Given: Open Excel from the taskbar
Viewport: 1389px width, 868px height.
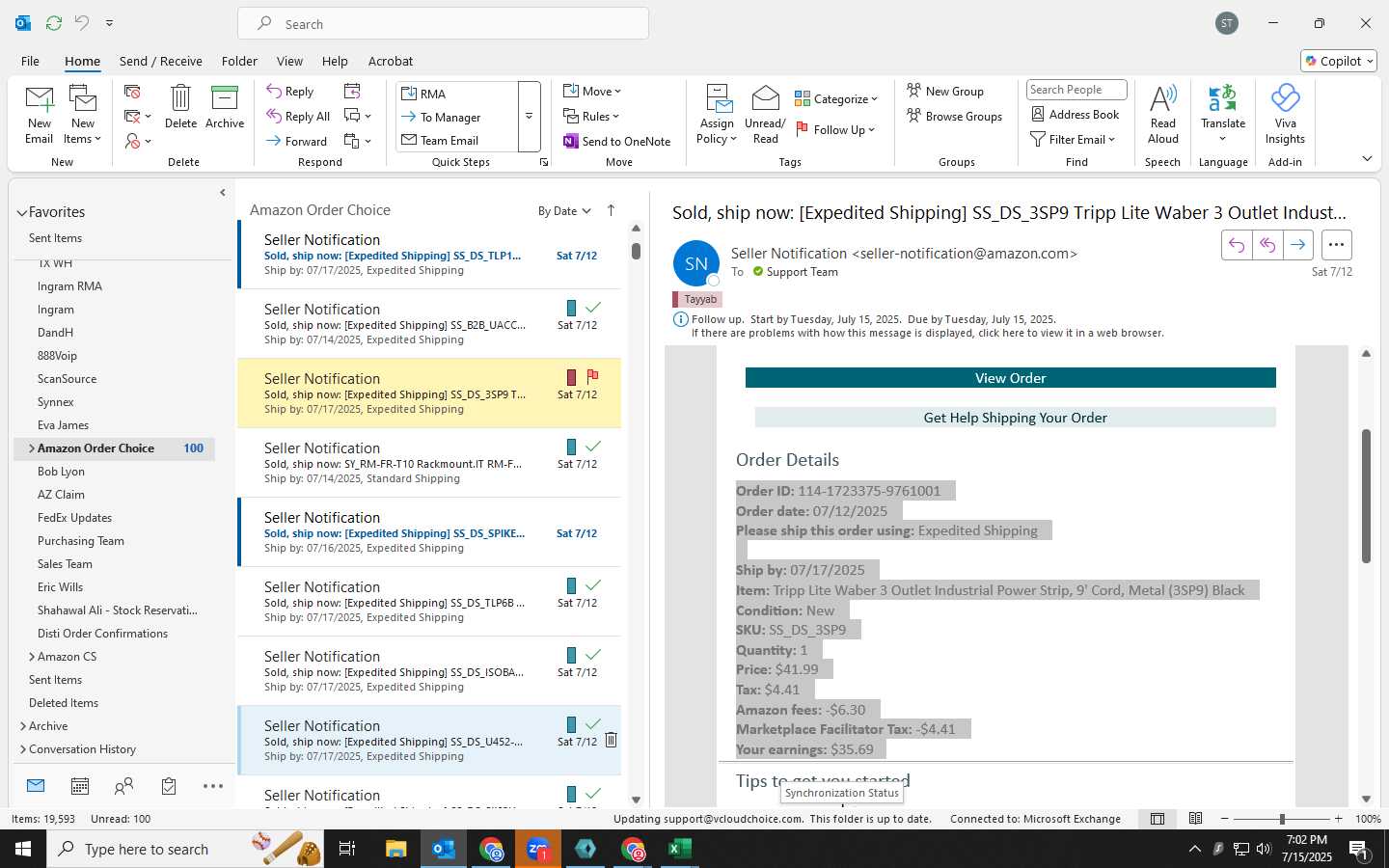Looking at the screenshot, I should [x=679, y=849].
